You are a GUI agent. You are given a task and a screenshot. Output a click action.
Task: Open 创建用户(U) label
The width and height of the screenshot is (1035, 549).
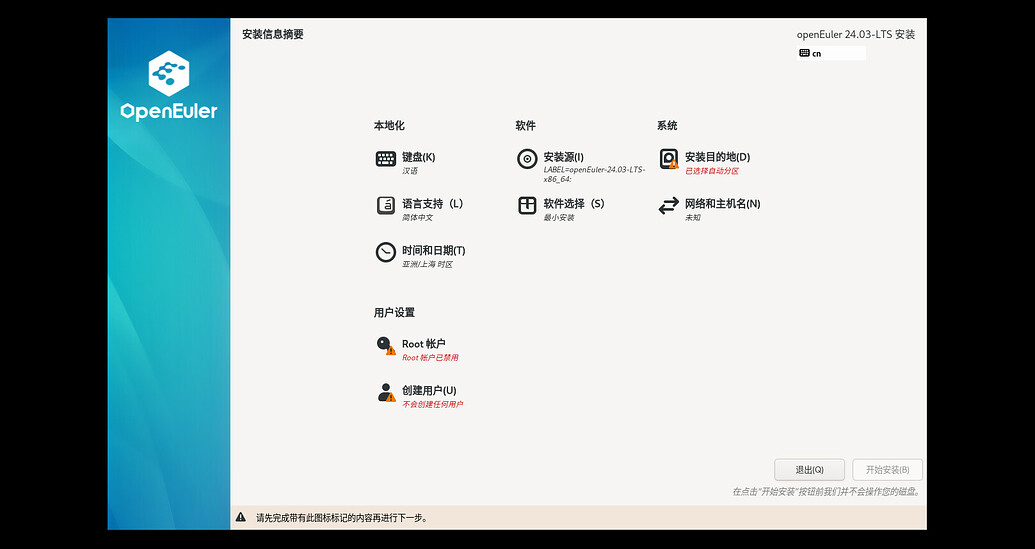pos(429,390)
